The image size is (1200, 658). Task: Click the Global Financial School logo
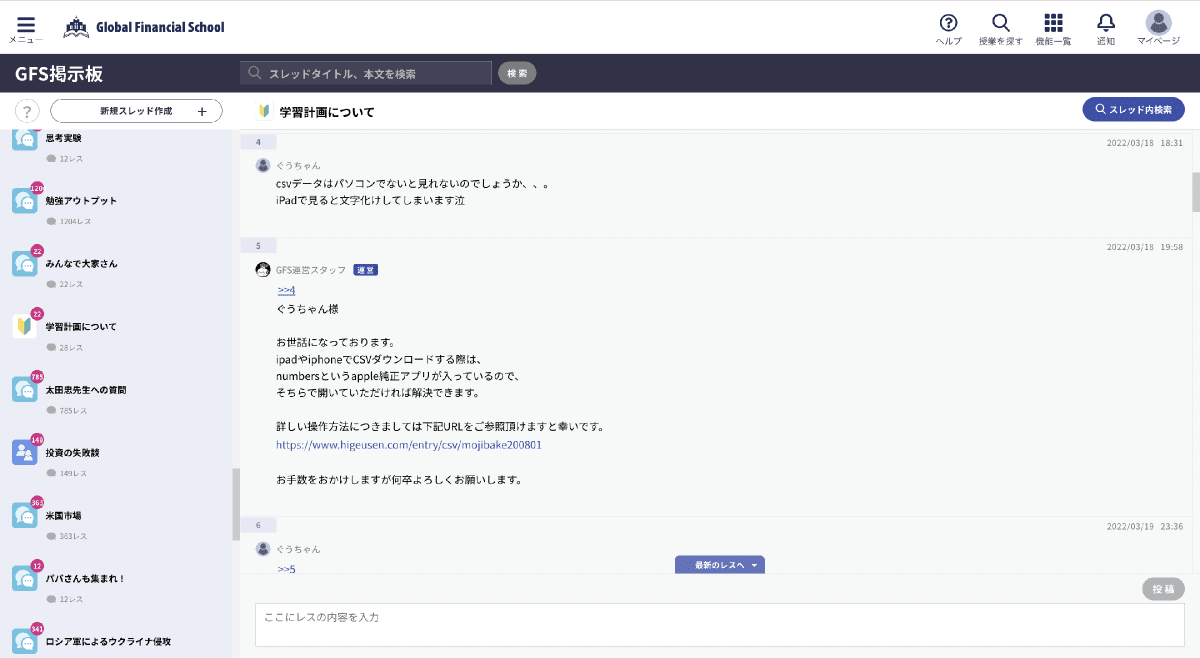[x=144, y=27]
